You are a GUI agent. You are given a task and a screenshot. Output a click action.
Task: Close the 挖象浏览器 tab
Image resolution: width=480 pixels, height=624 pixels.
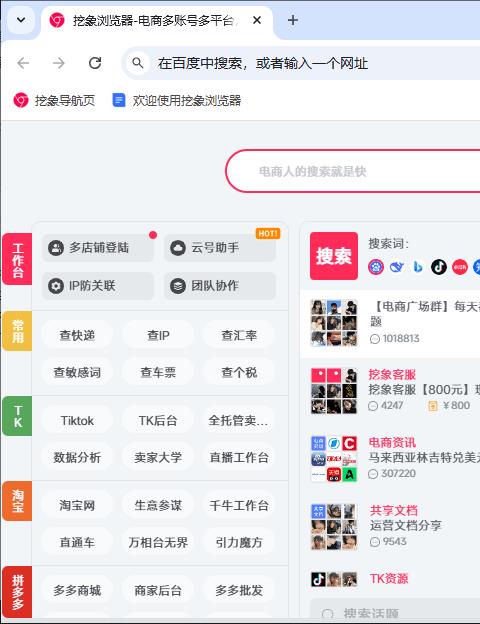pyautogui.click(x=257, y=20)
